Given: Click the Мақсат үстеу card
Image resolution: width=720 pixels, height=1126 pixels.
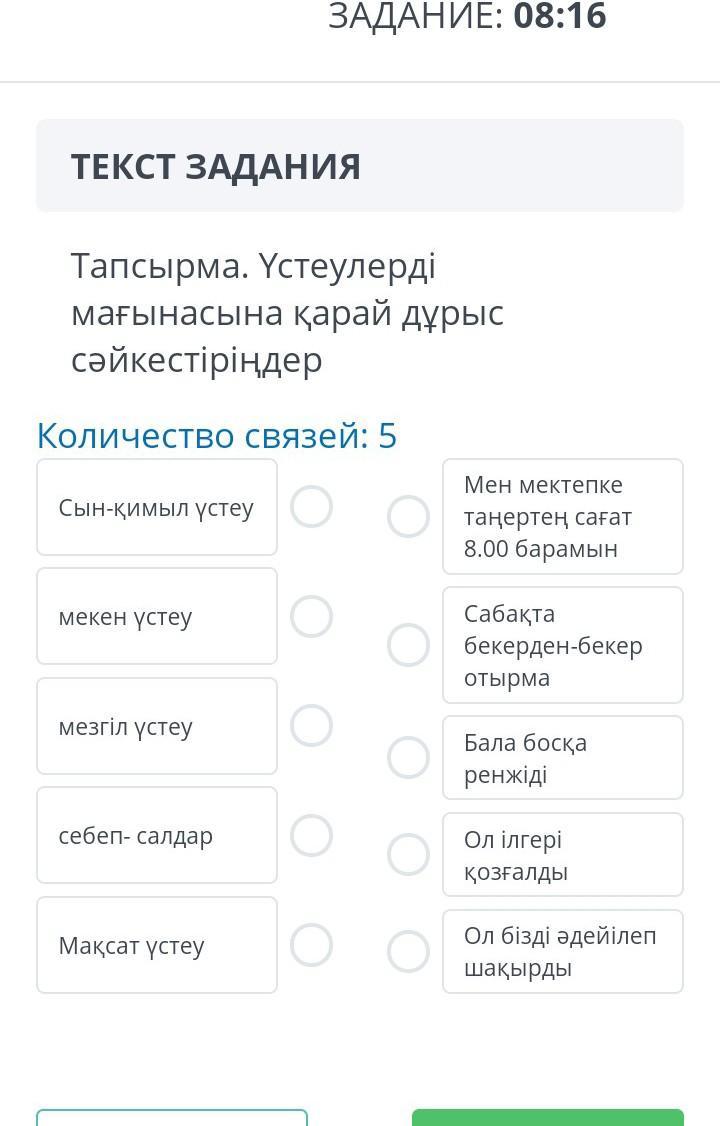Looking at the screenshot, I should pyautogui.click(x=157, y=945).
